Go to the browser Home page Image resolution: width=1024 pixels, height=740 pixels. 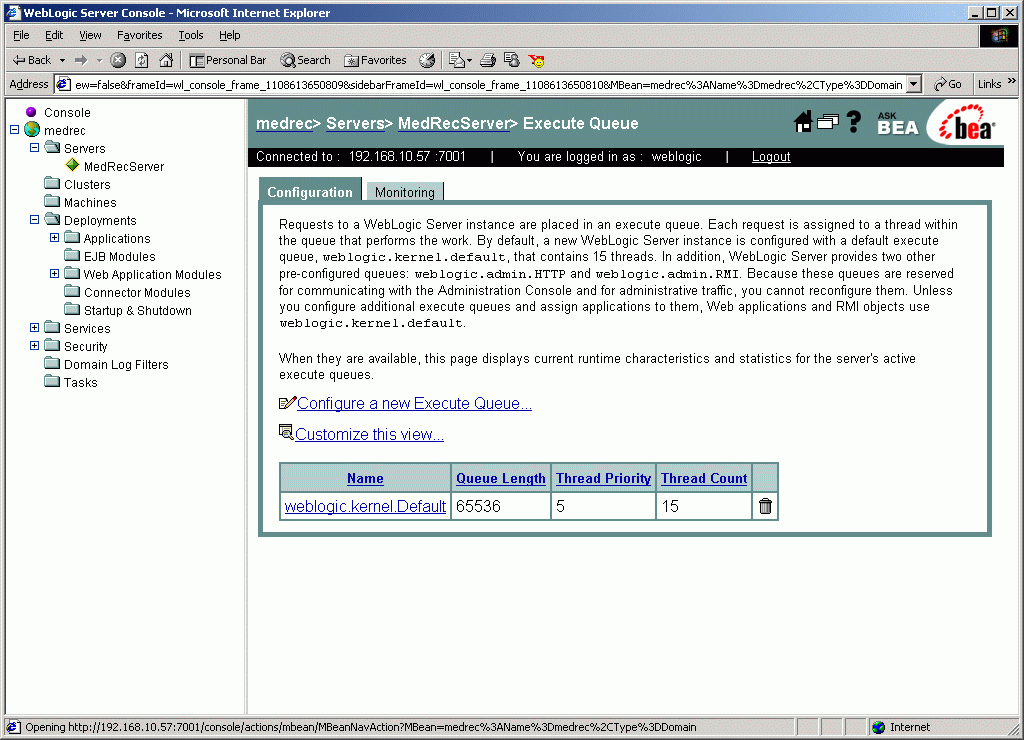(x=166, y=60)
